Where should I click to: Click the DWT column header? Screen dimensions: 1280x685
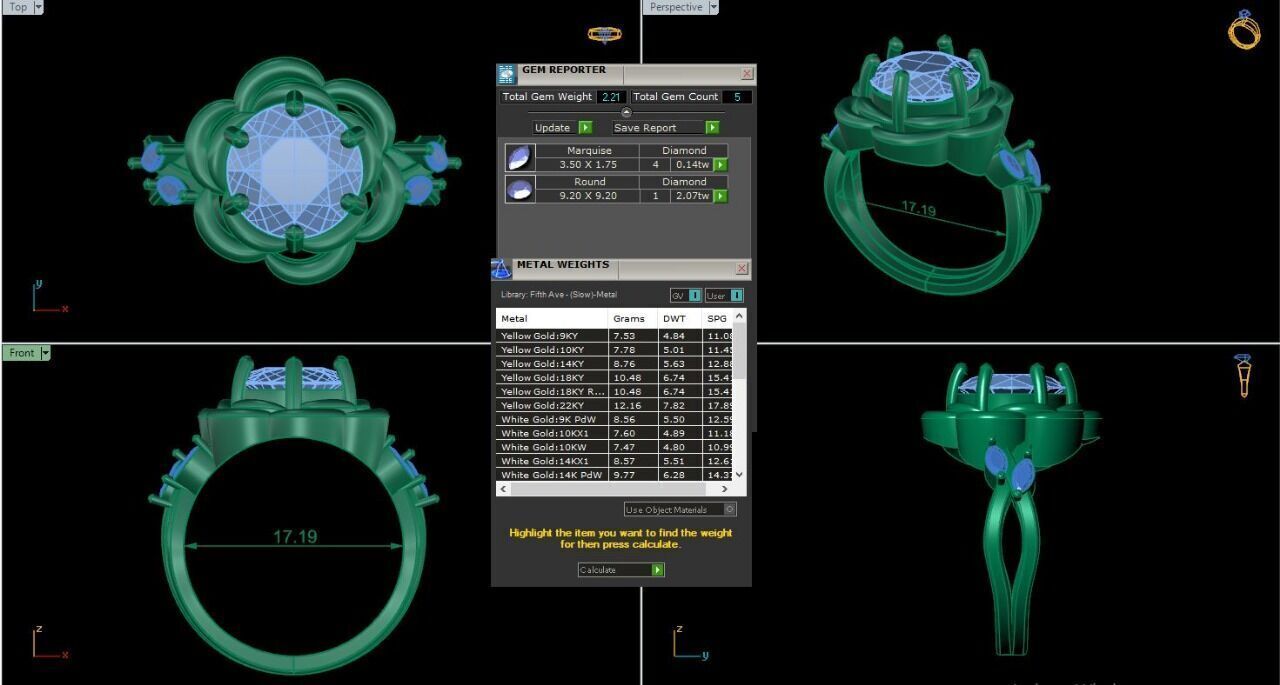tap(680, 318)
